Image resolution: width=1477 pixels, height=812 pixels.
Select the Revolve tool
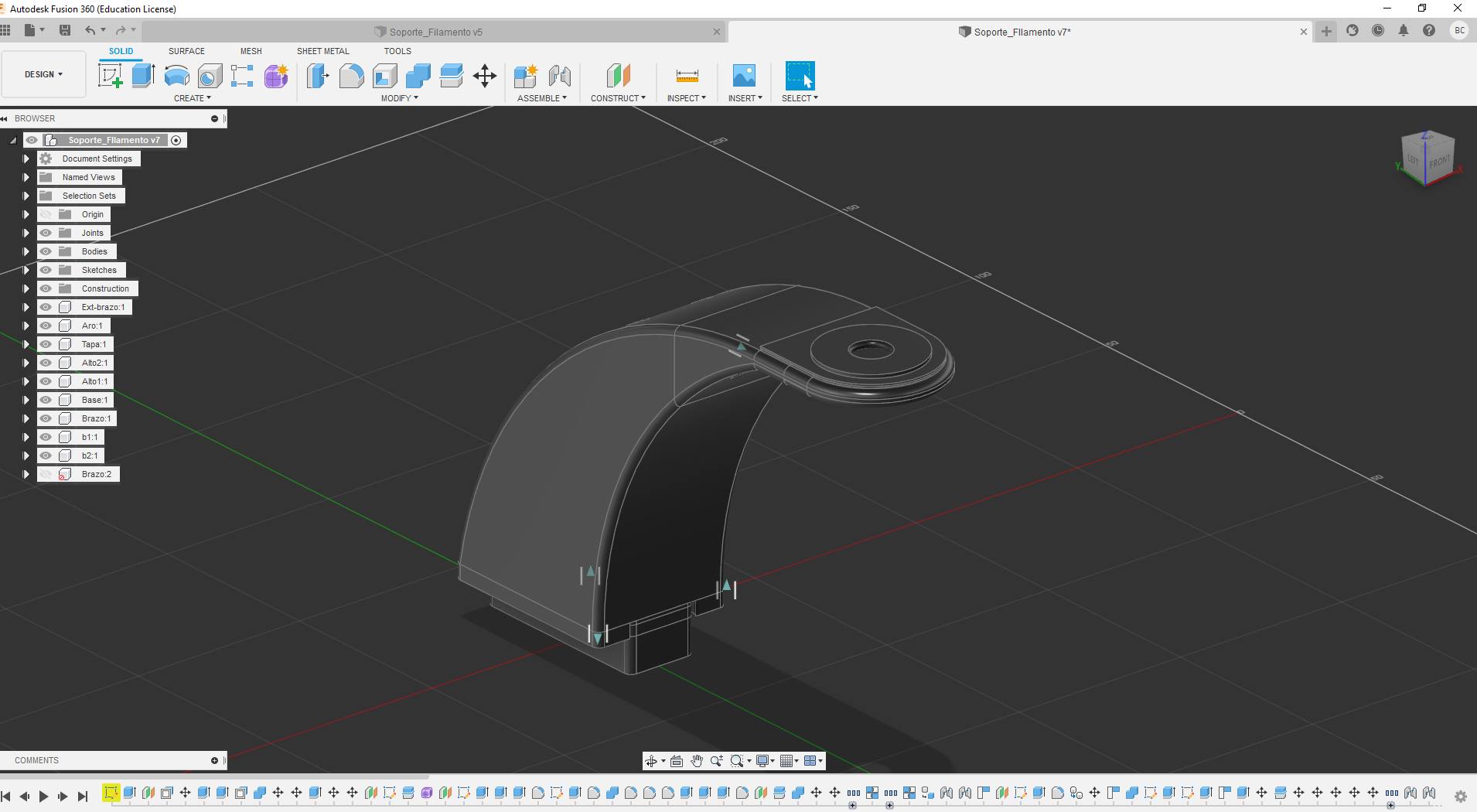176,76
